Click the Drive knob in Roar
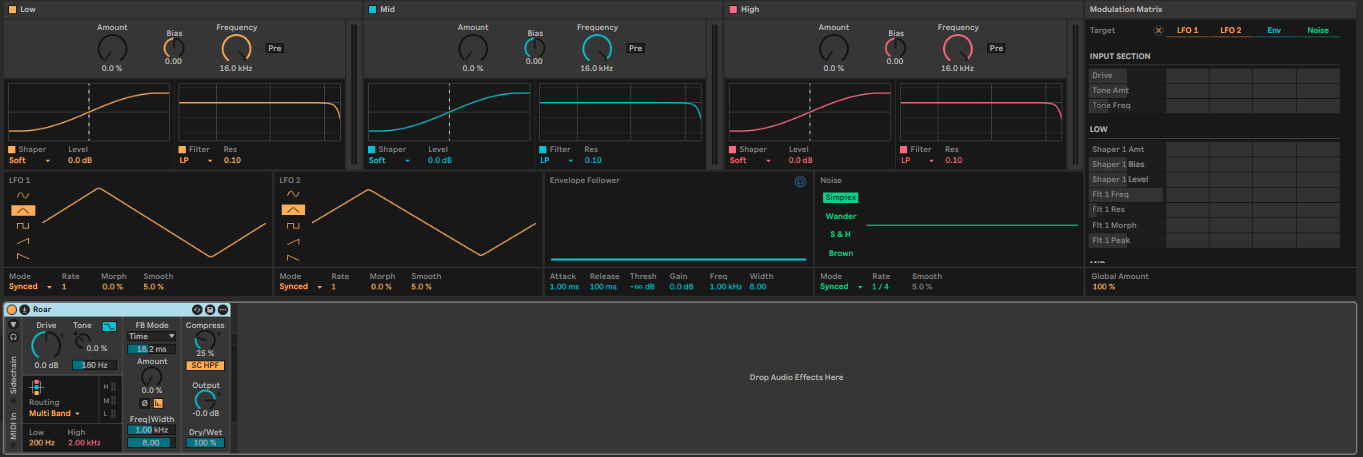This screenshot has height=457, width=1363. click(x=46, y=345)
